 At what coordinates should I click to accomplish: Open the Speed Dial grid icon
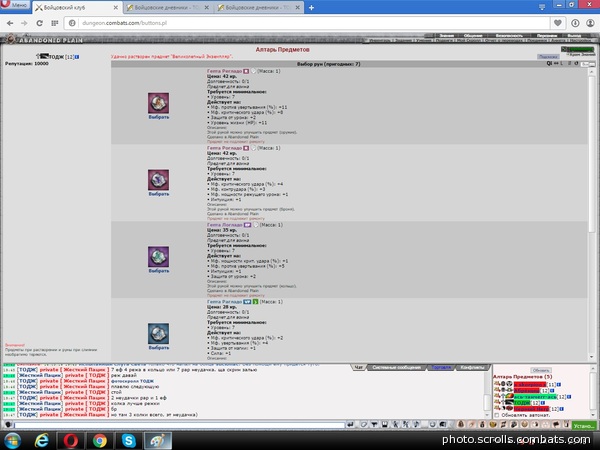point(55,23)
